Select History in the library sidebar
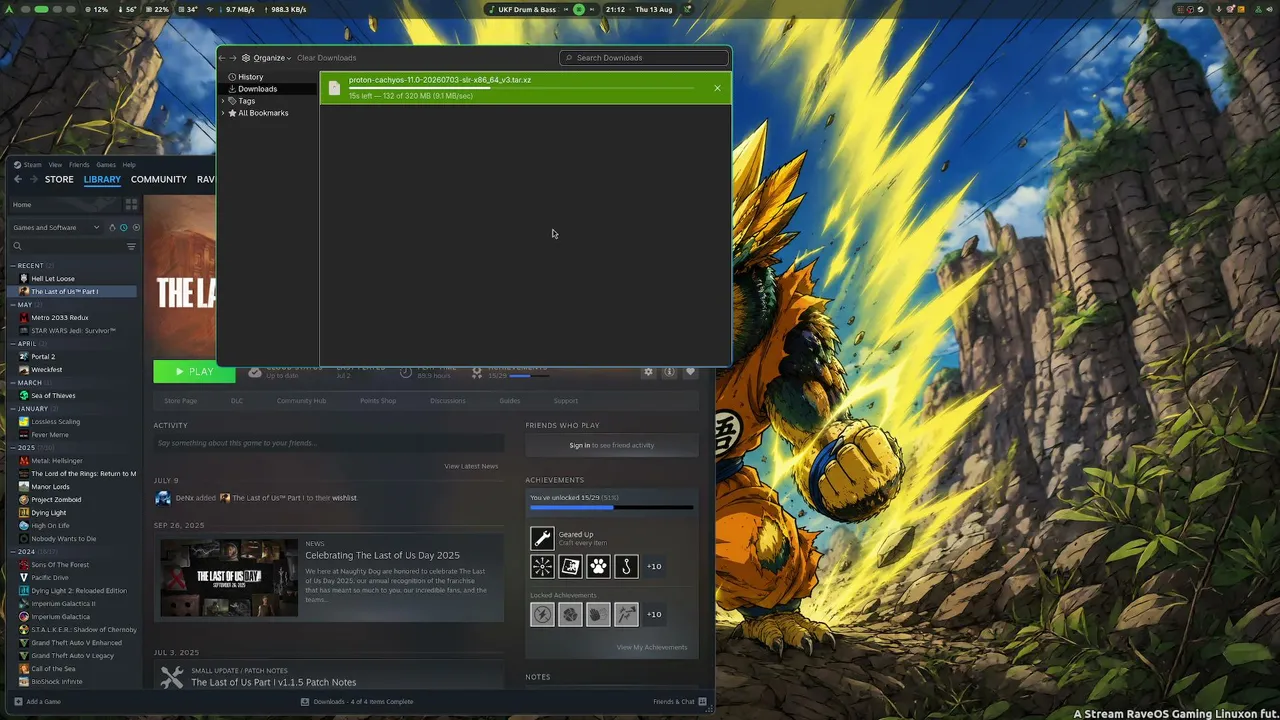The image size is (1280, 720). tap(251, 77)
